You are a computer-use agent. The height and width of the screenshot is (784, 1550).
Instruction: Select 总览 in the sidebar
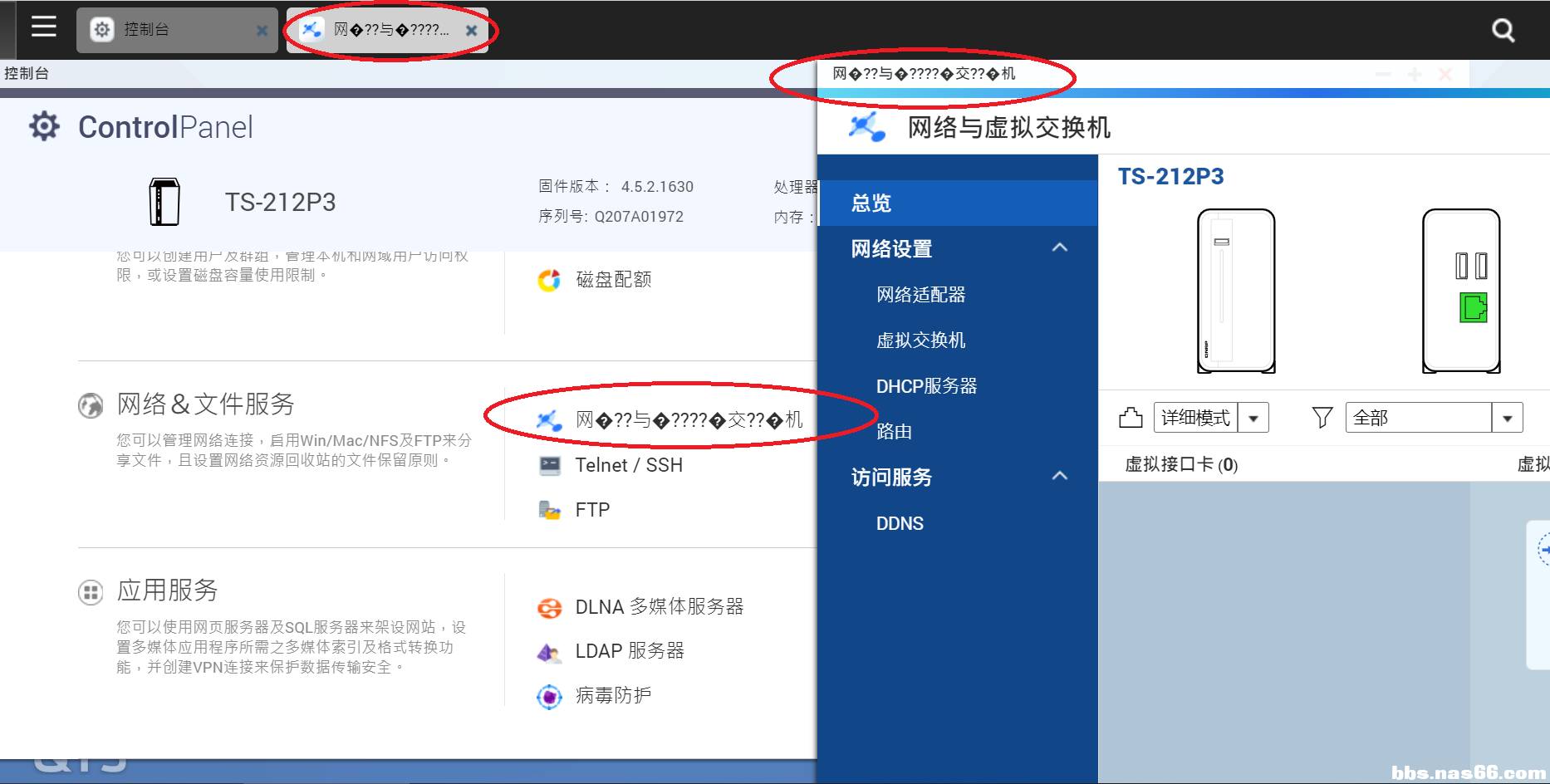pos(871,203)
